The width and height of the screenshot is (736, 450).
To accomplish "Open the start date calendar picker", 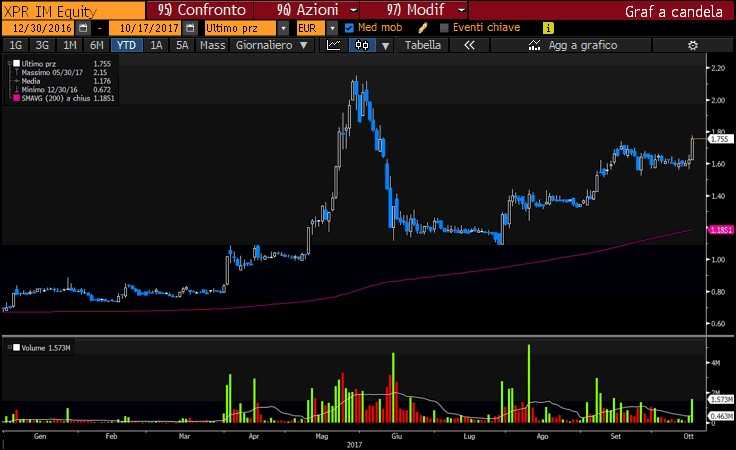I will coord(83,28).
